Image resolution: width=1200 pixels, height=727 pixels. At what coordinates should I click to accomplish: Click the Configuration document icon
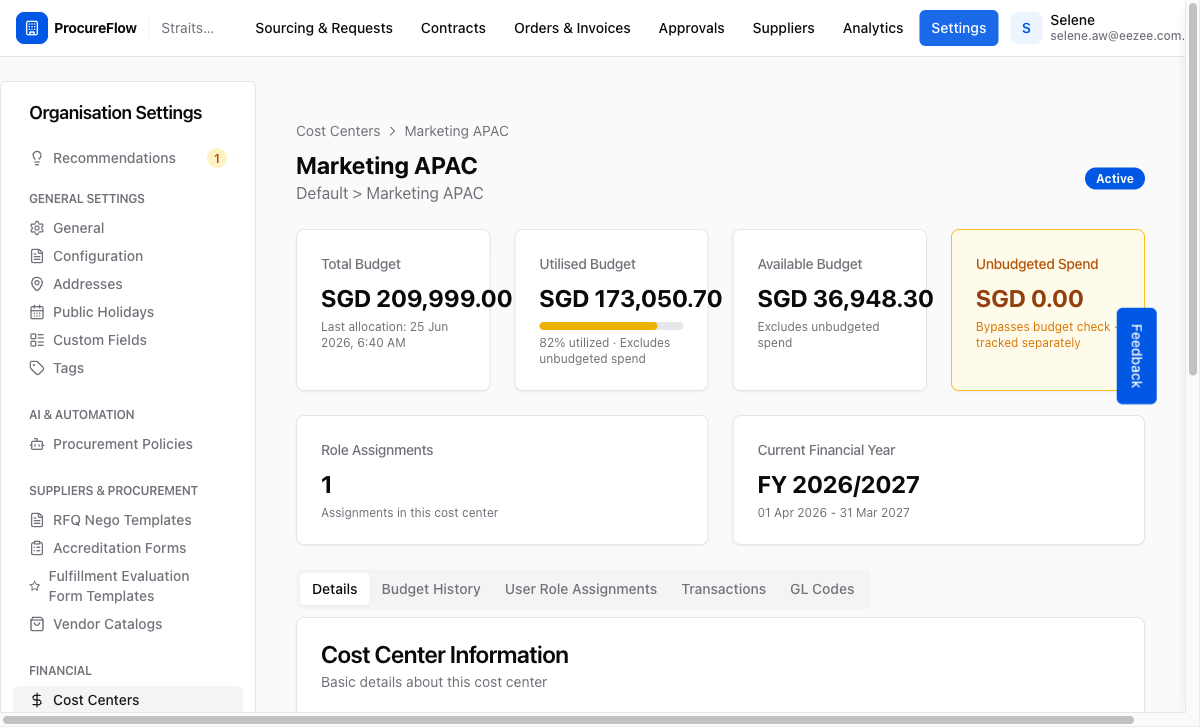[37, 256]
